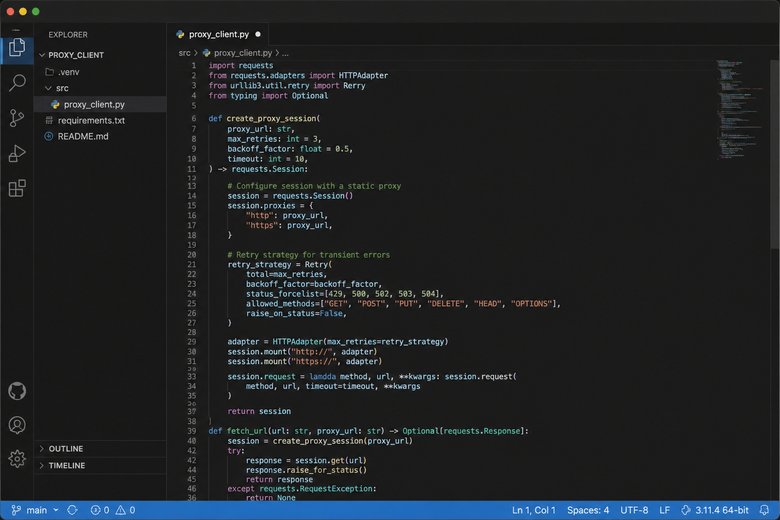Open the branch dropdown arrow next to main
The width and height of the screenshot is (780, 520).
(x=56, y=510)
